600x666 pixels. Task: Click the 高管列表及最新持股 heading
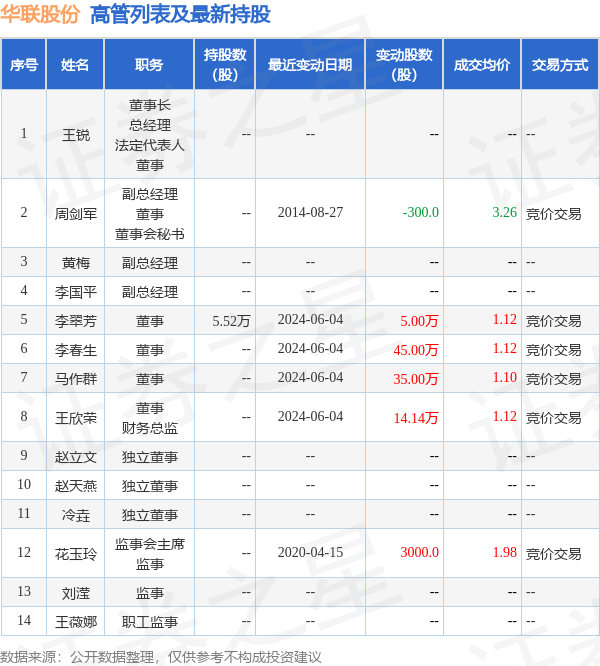[180, 14]
